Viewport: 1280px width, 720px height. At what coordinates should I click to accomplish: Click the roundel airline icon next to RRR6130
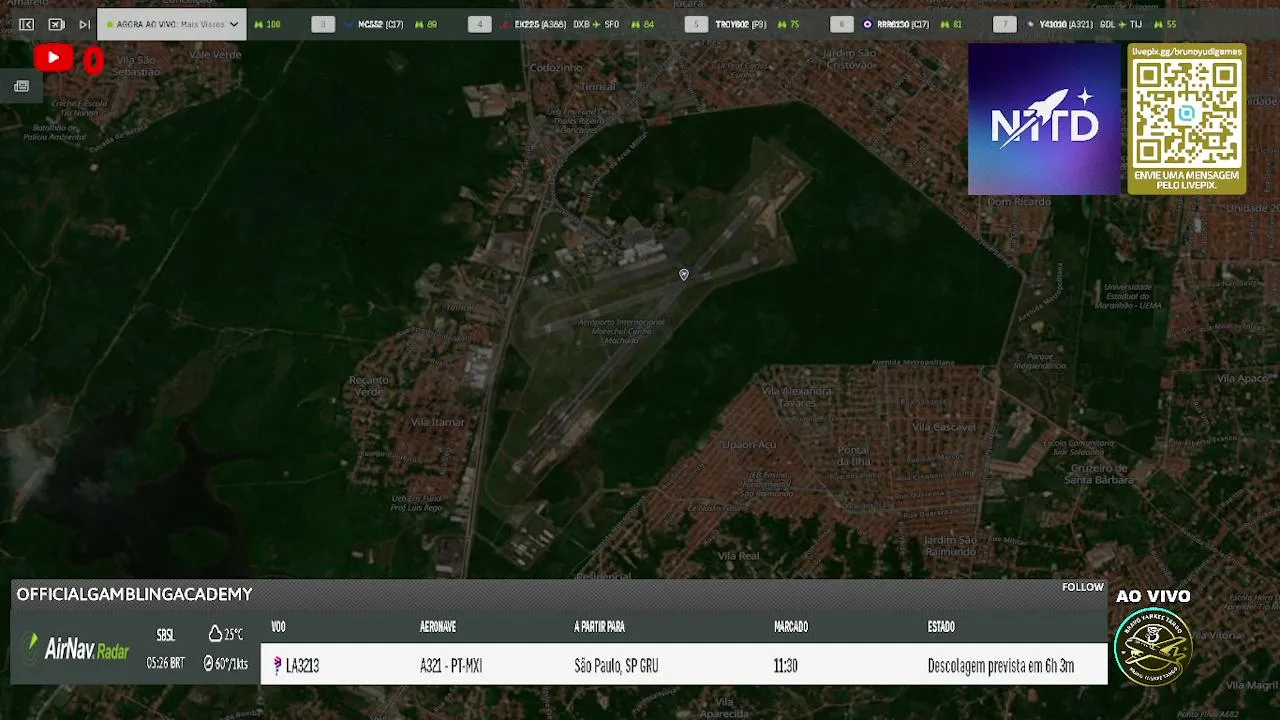[867, 24]
